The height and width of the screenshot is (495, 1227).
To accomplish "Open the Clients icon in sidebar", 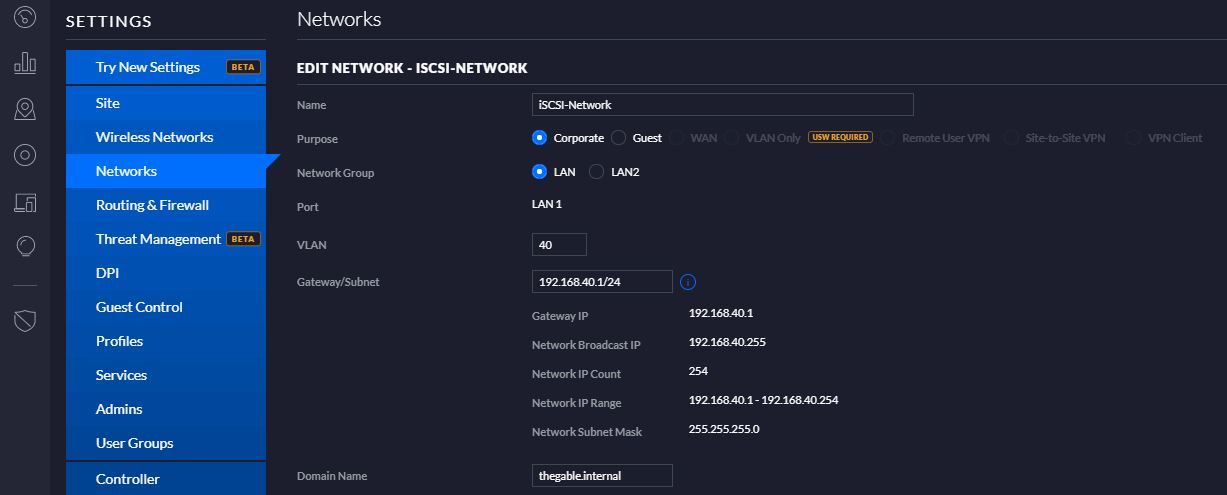I will 25,203.
